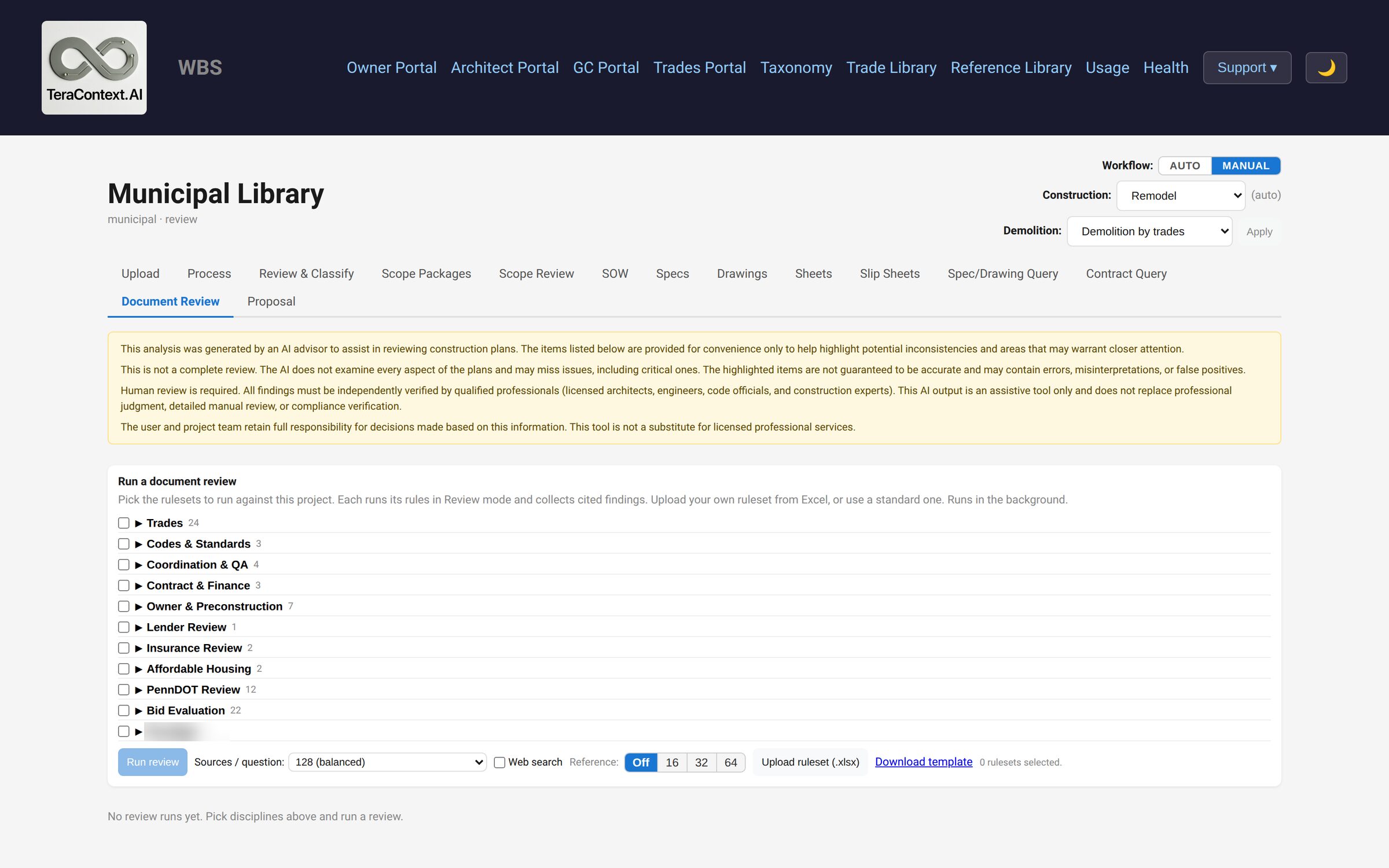Switch to the Contract Query tab
Screen dimensions: 1389x868
(x=1126, y=274)
